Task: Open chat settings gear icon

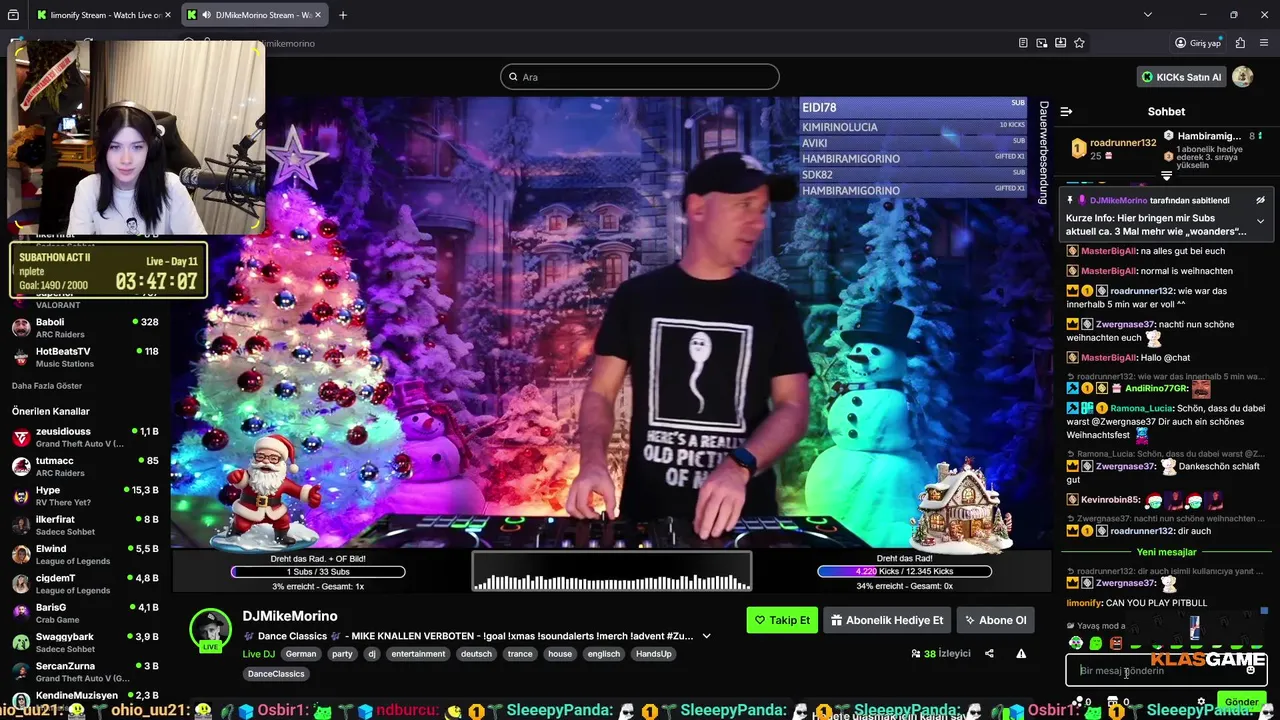Action: (x=1201, y=702)
